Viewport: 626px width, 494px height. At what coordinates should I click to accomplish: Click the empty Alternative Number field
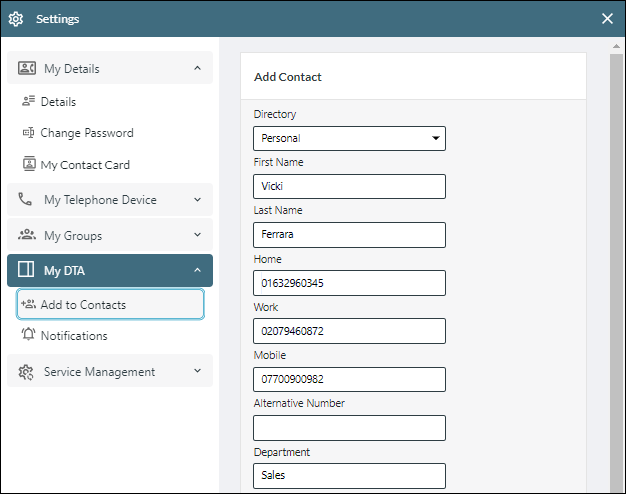(349, 428)
